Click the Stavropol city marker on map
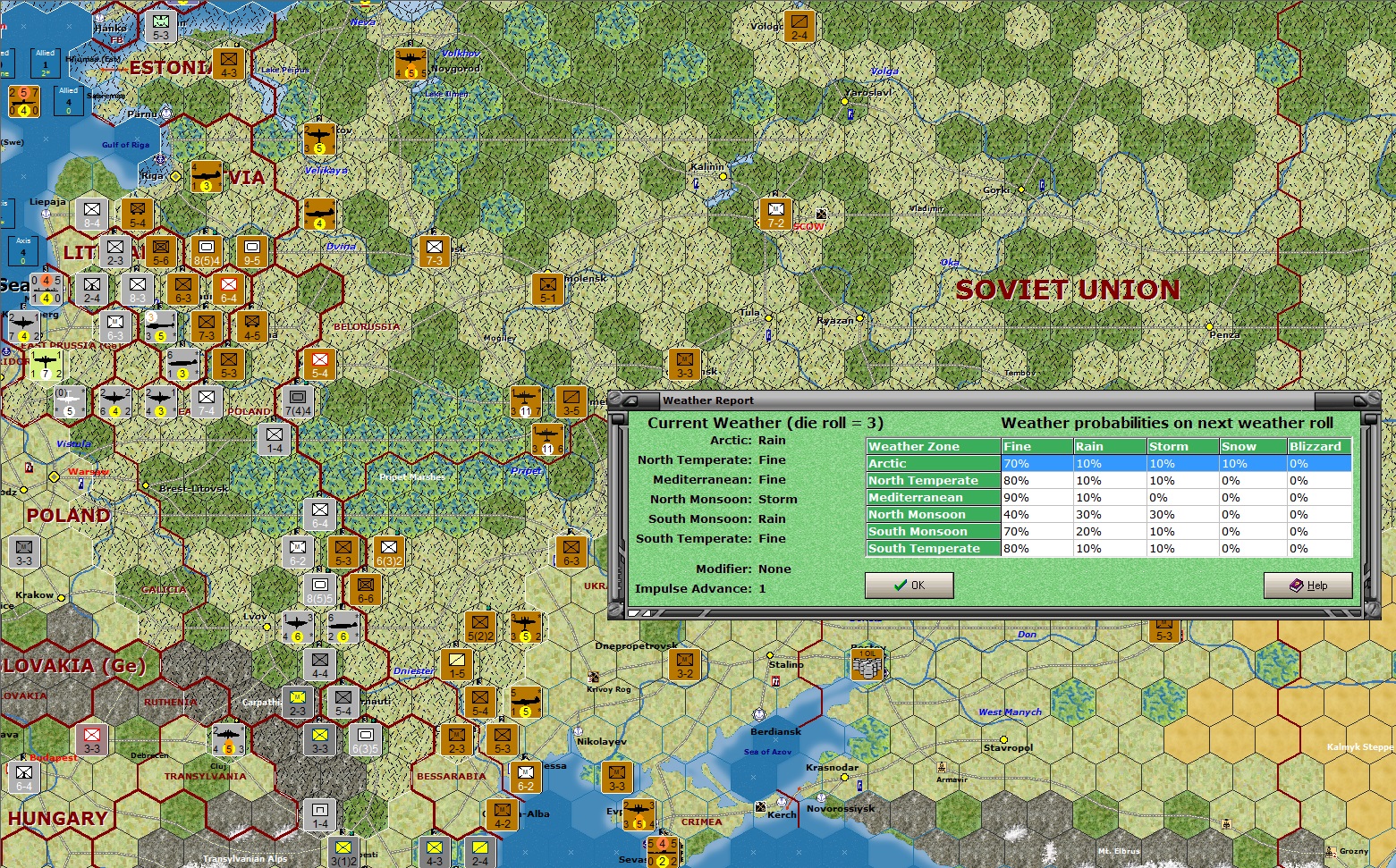The image size is (1396, 868). click(1004, 739)
